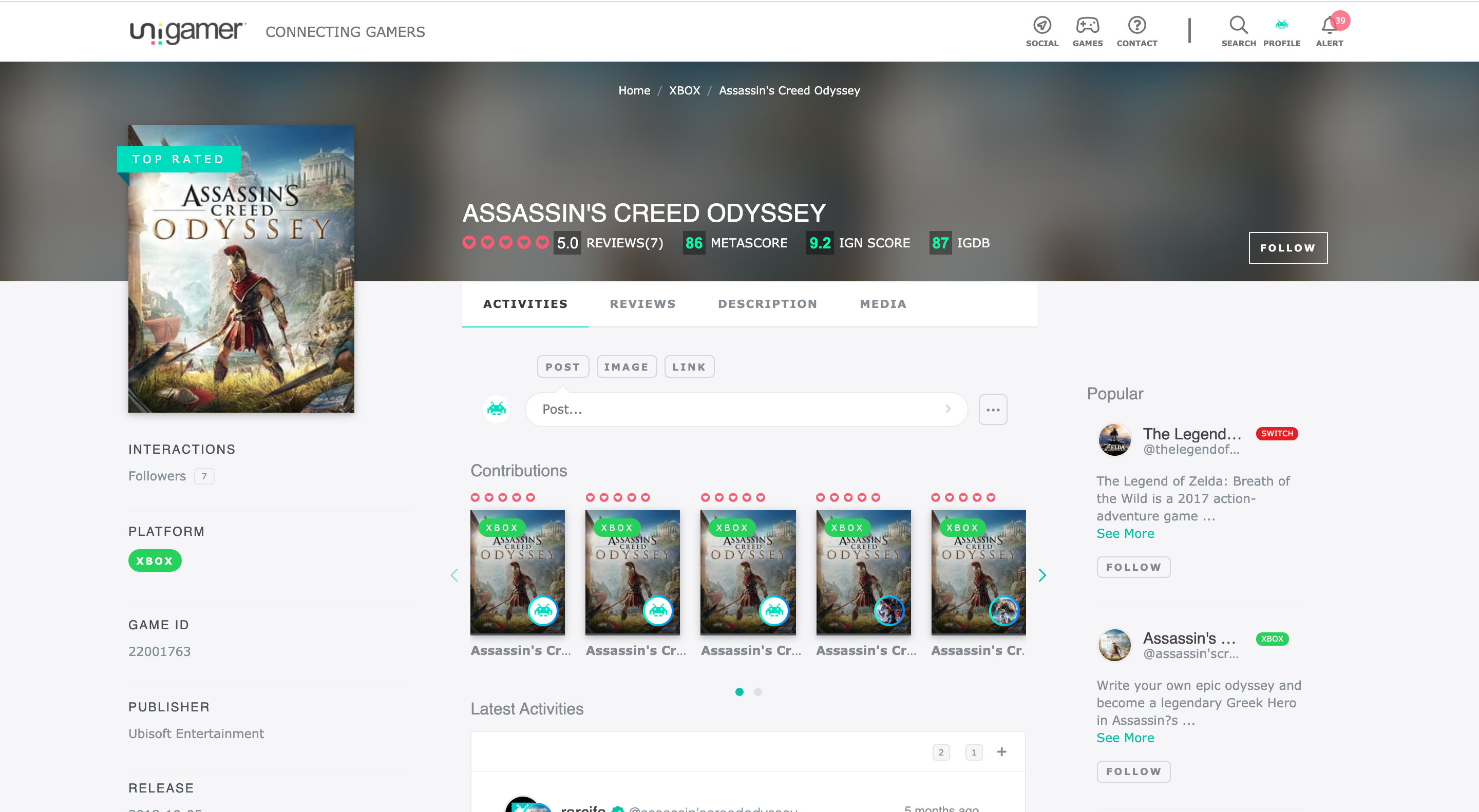1479x812 pixels.
Task: Click the plus icon in Latest Activities
Action: [1001, 752]
